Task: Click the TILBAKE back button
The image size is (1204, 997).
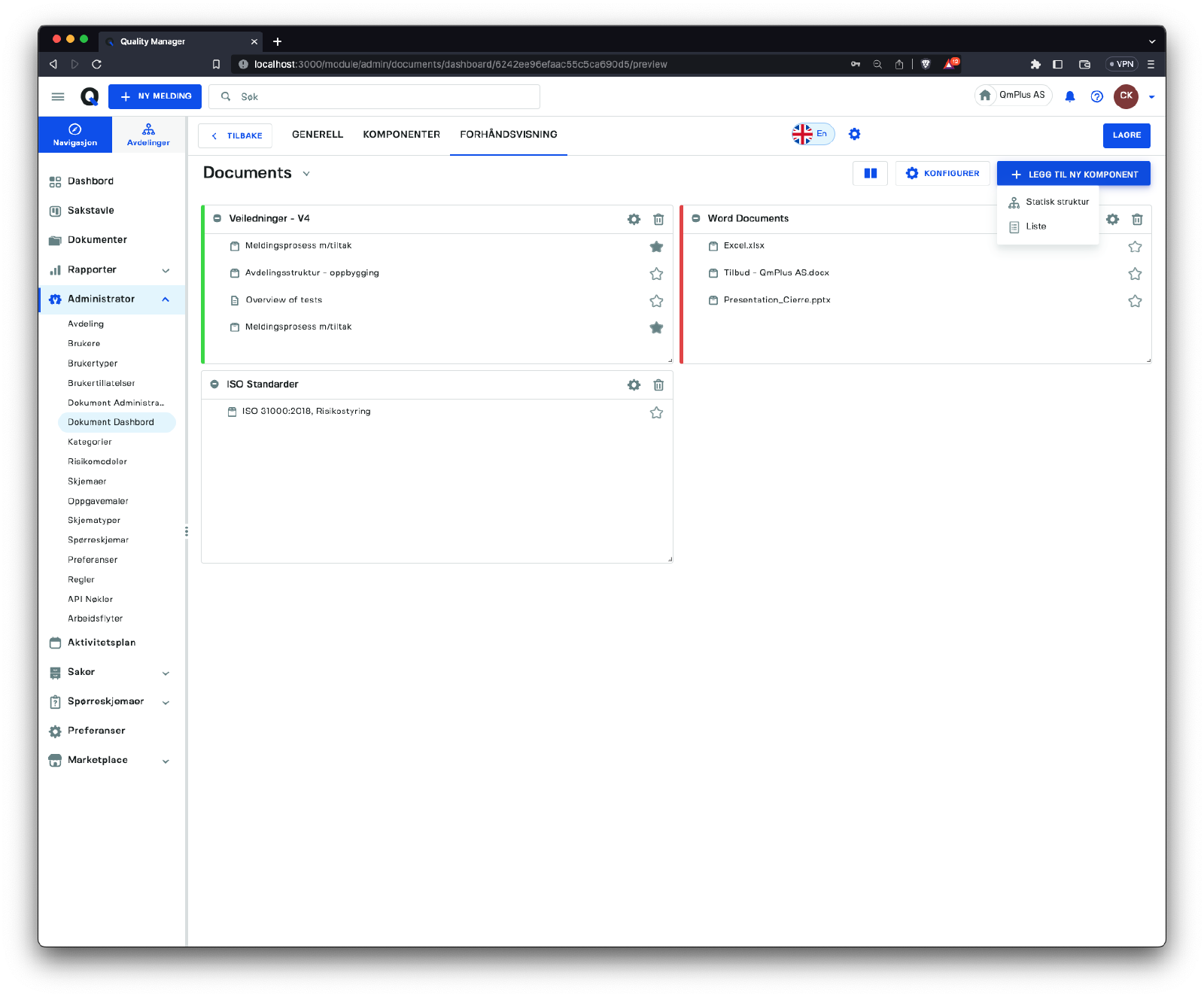Action: (x=236, y=135)
